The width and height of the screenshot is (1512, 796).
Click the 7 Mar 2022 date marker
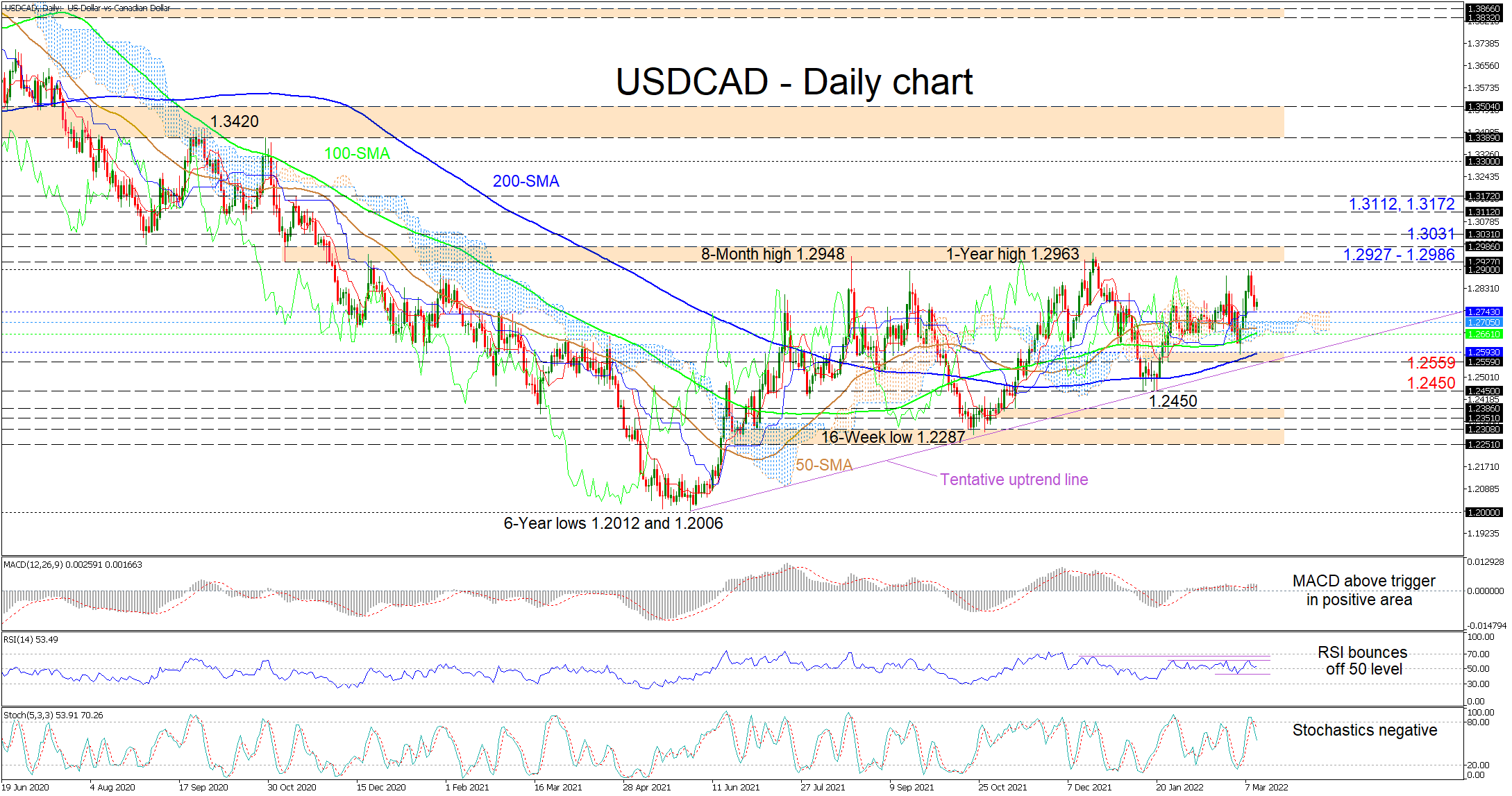(1266, 787)
